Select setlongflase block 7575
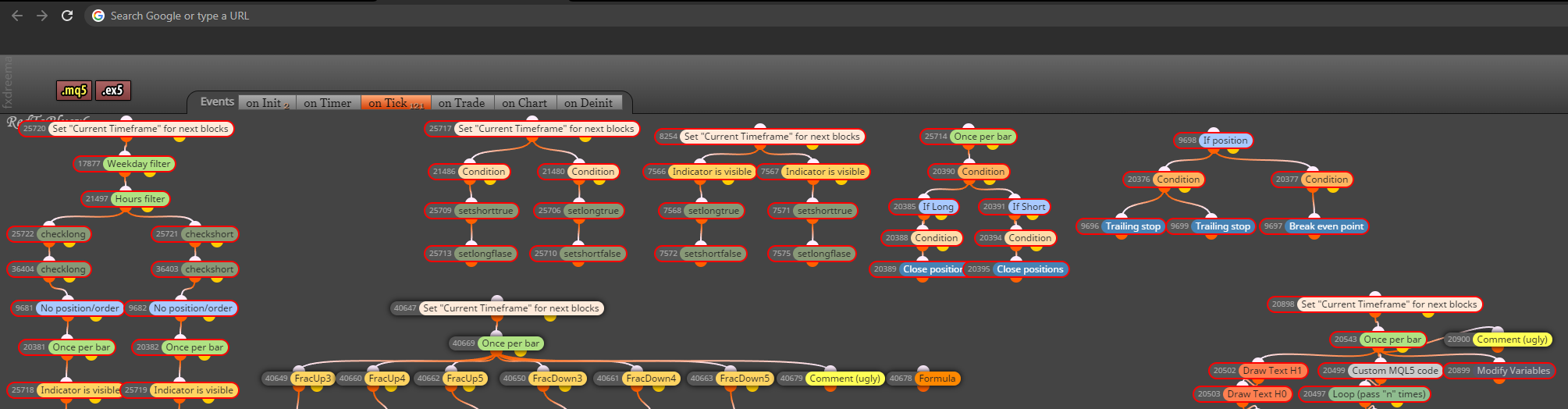The height and width of the screenshot is (409, 1568). tap(812, 254)
